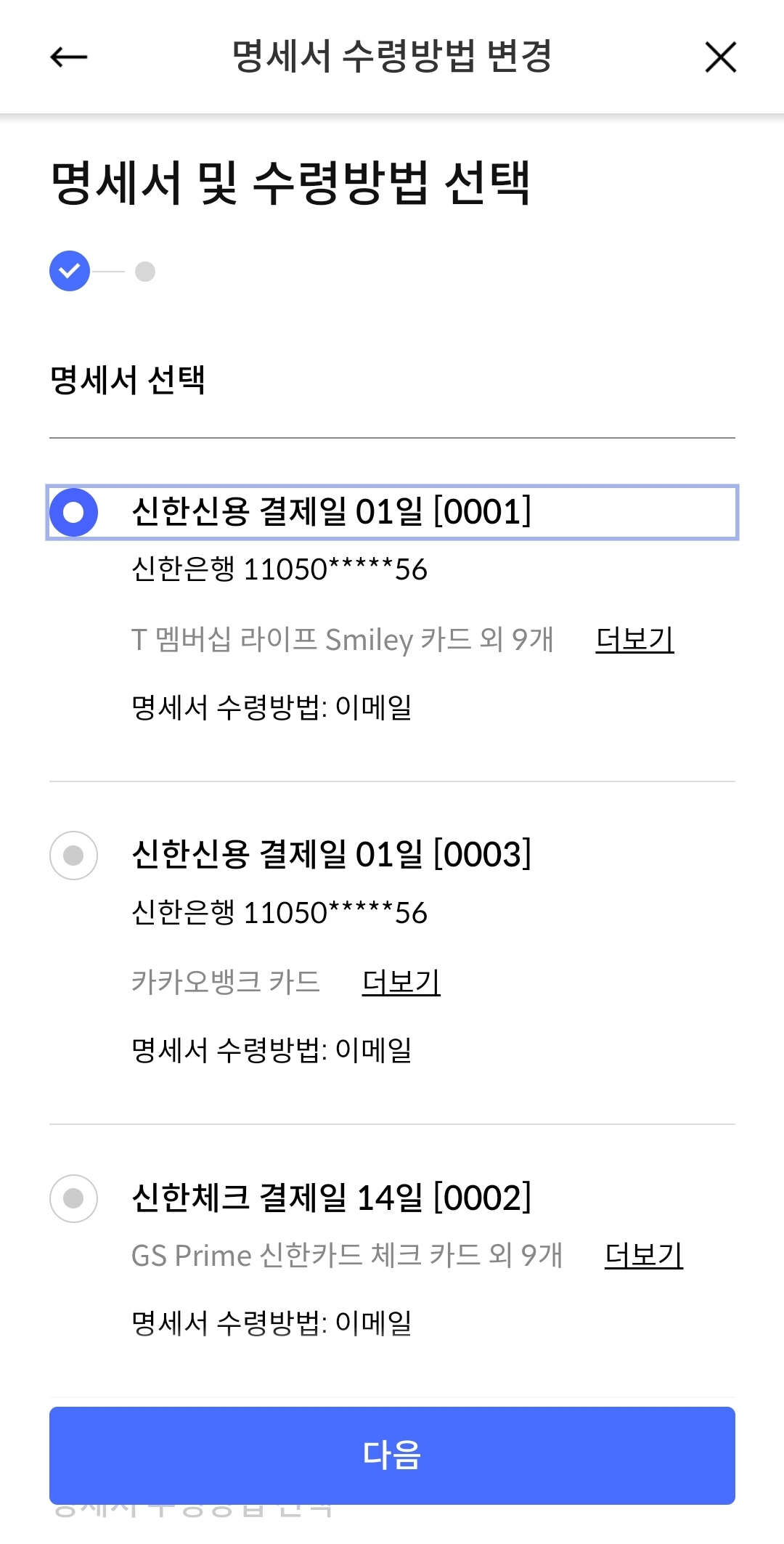Viewport: 784px width, 1544px height.
Task: Expand 더보기 beside T 멤버십 라이프 Smiley 카드
Action: 634,640
